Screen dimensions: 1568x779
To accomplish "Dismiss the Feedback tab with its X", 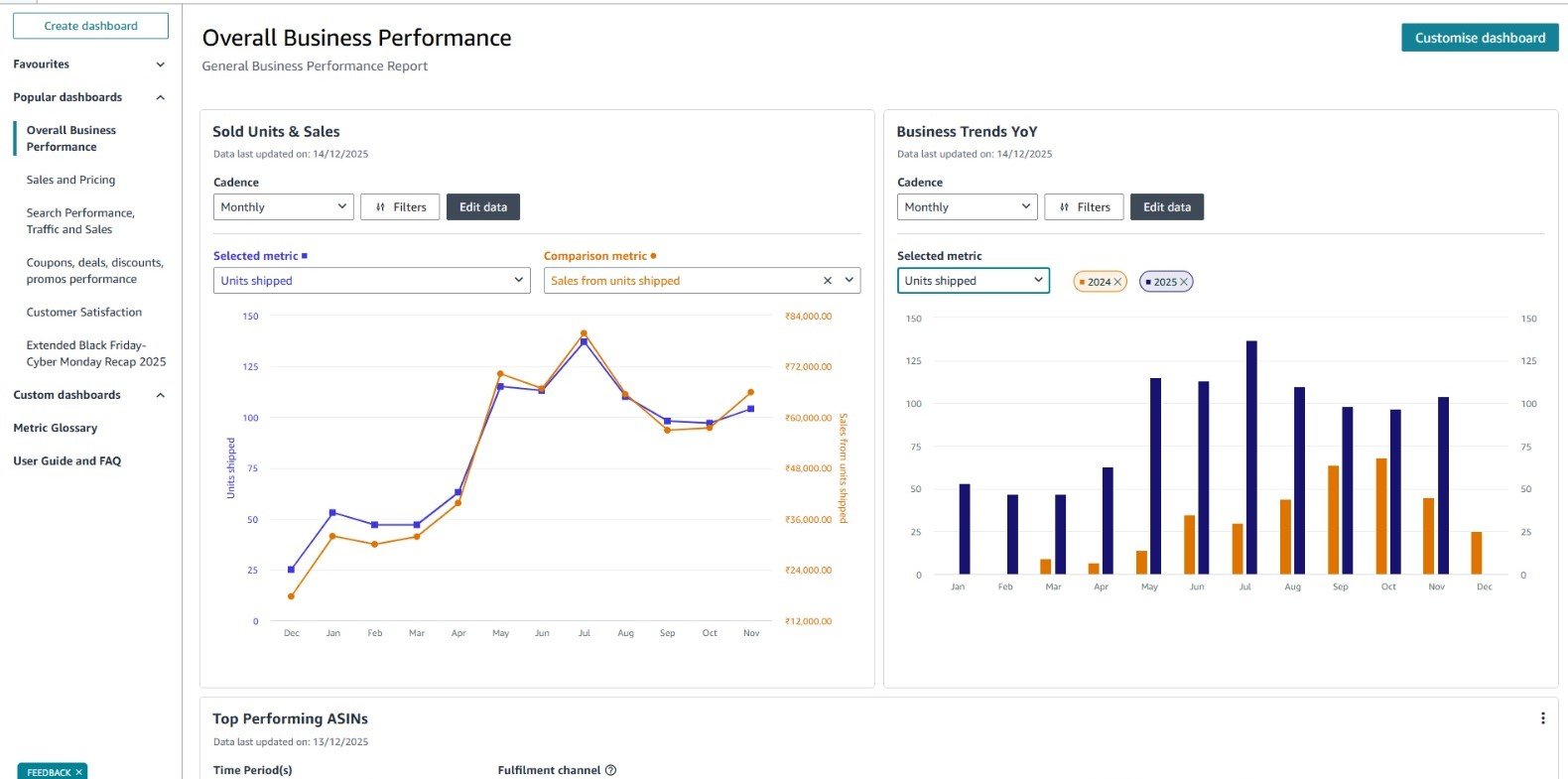I will (78, 772).
